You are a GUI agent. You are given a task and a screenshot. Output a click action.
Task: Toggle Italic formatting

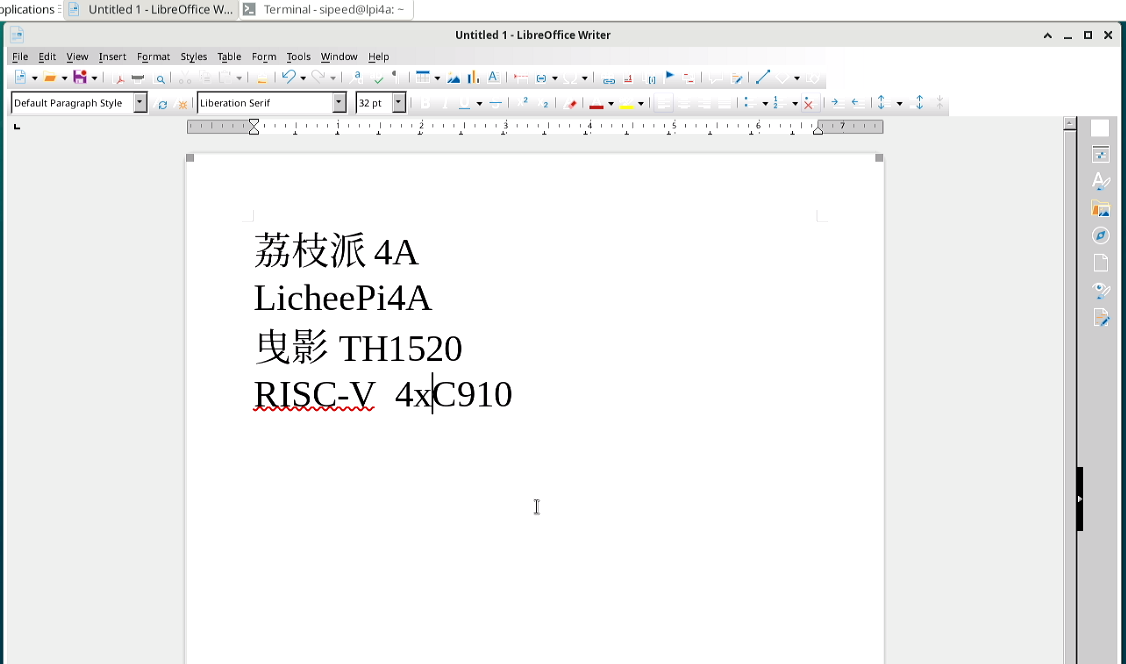click(x=445, y=103)
